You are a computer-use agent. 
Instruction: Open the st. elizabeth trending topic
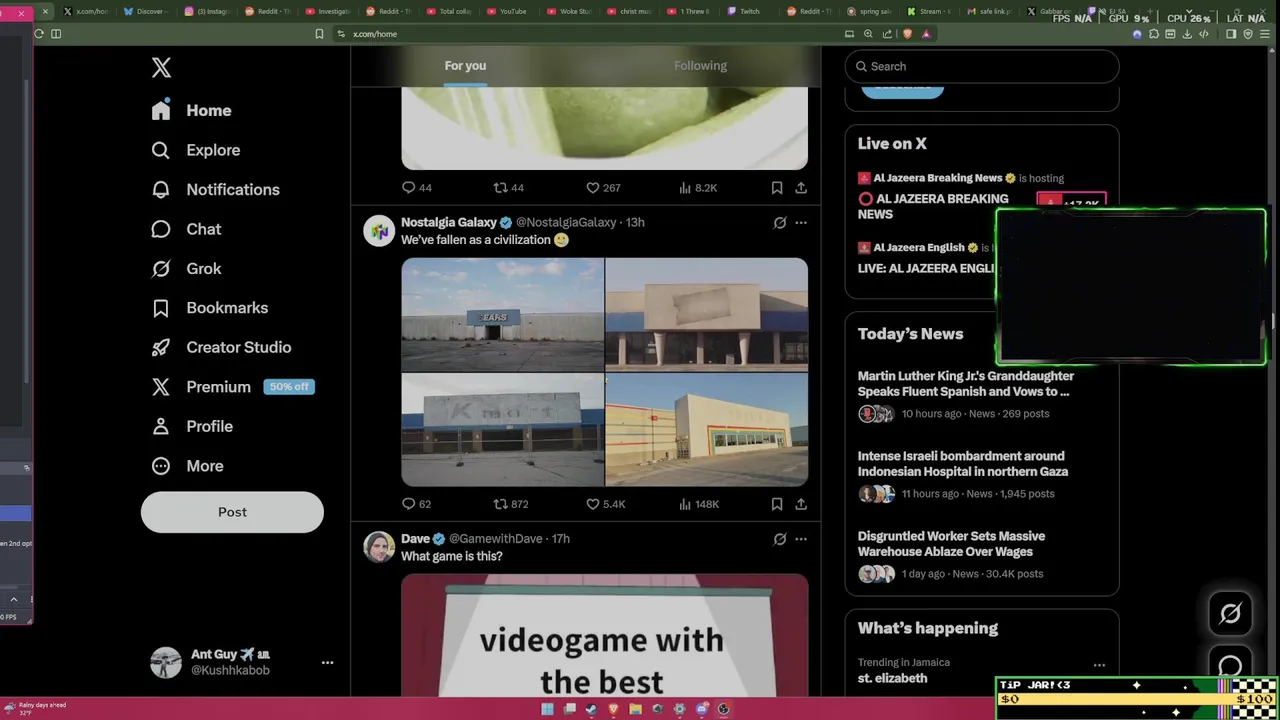pyautogui.click(x=892, y=678)
